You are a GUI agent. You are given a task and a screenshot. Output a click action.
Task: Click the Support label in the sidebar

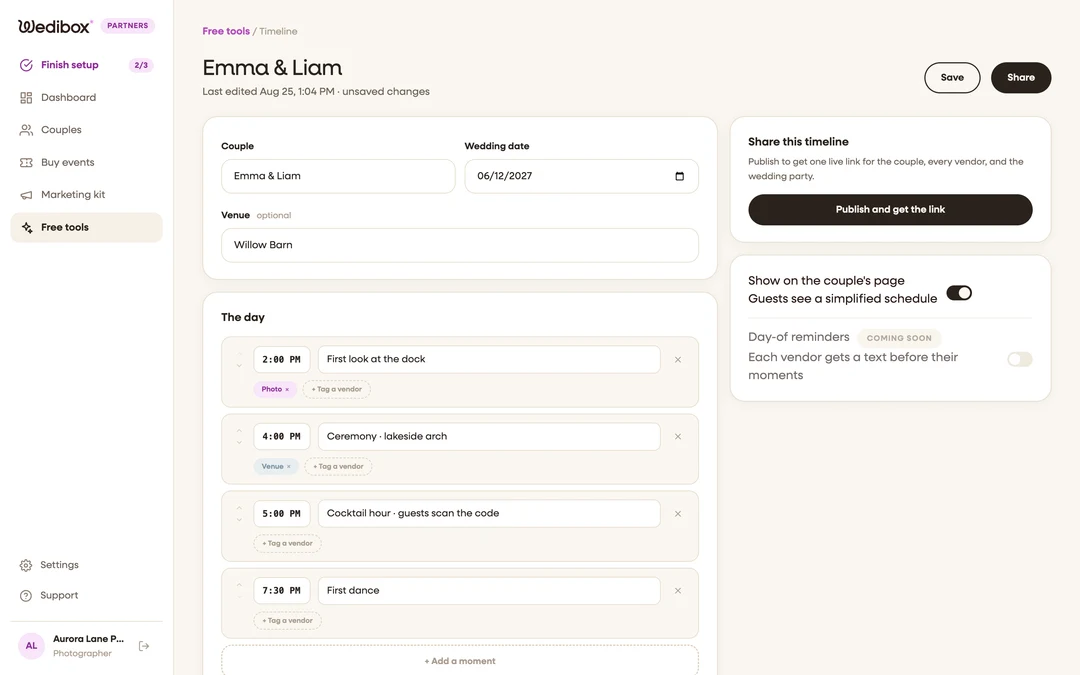pyautogui.click(x=59, y=595)
